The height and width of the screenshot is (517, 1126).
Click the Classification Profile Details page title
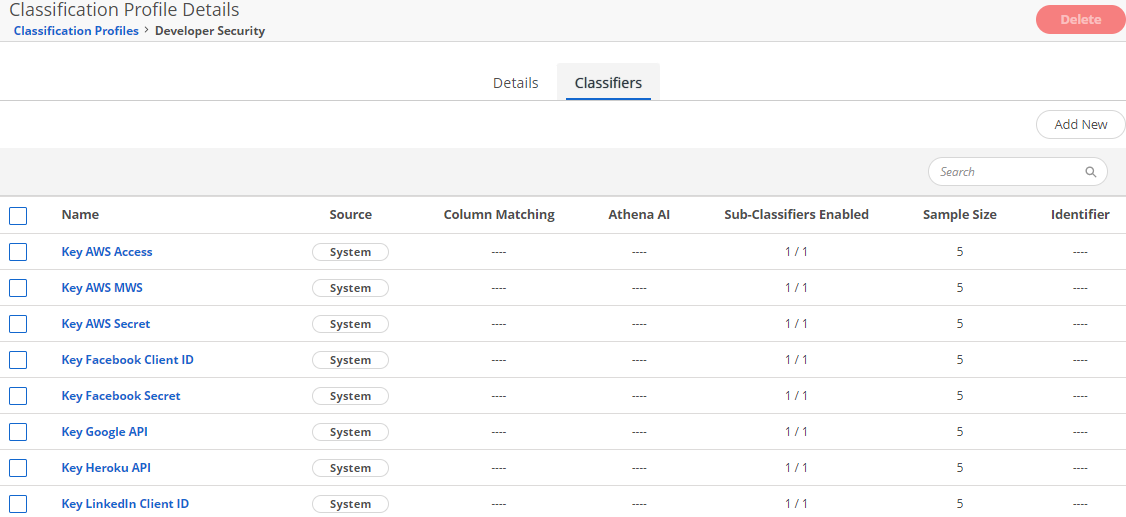tap(124, 10)
